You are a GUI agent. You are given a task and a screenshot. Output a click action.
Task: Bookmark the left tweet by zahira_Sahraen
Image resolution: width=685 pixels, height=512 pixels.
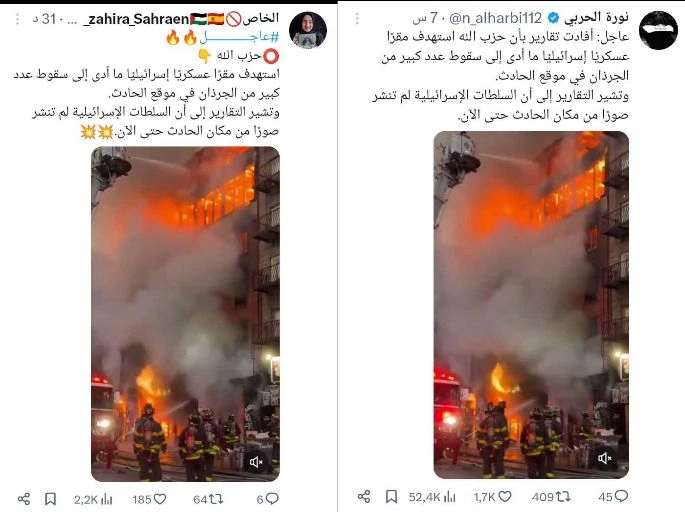(50, 499)
